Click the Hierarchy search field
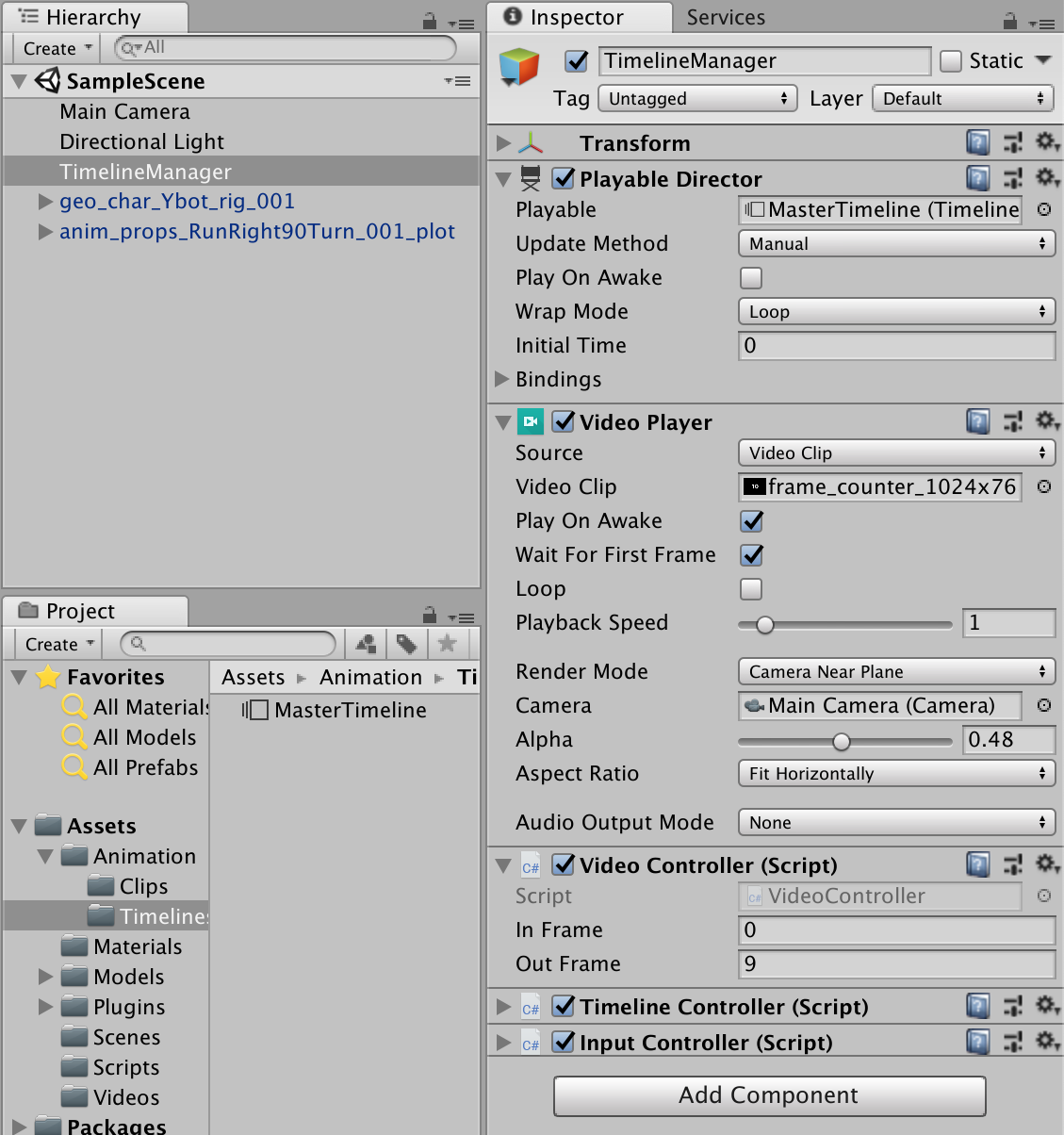 click(x=285, y=47)
